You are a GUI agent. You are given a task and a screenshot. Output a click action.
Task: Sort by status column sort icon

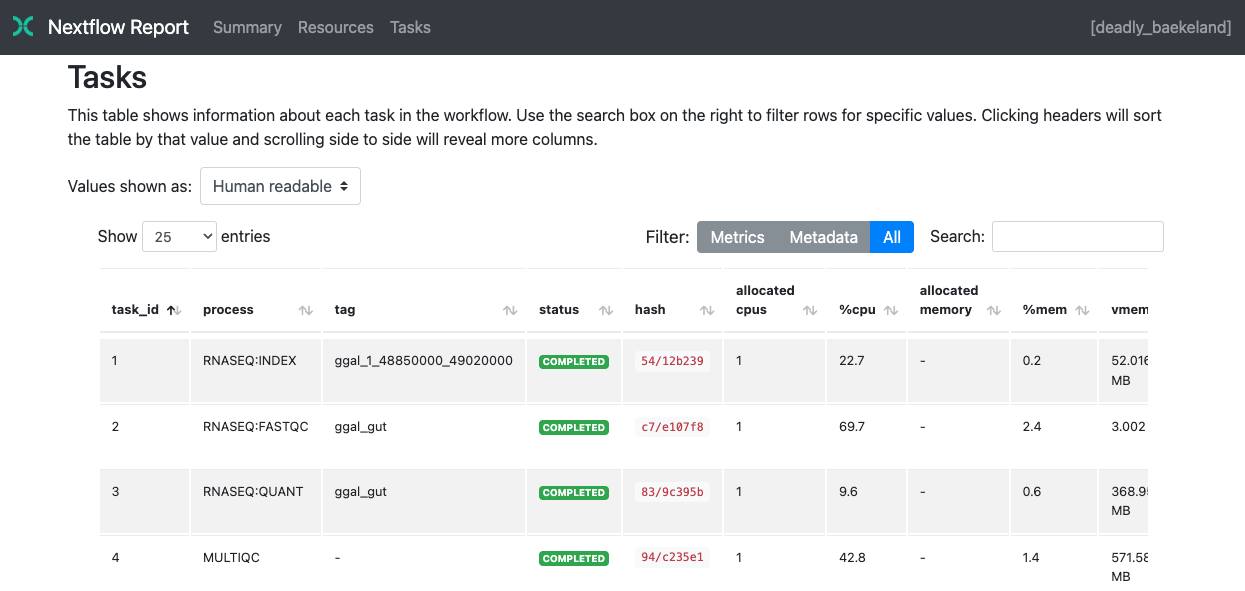606,310
